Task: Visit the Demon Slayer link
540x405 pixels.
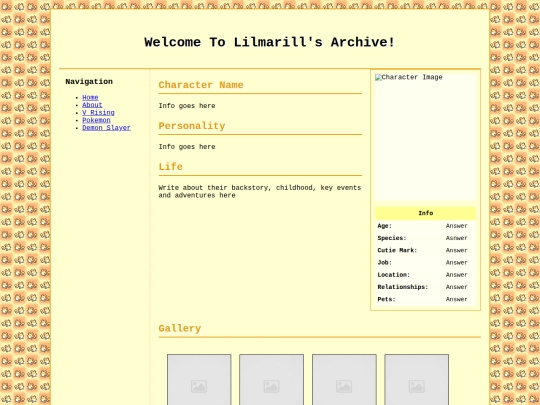Action: (x=106, y=128)
